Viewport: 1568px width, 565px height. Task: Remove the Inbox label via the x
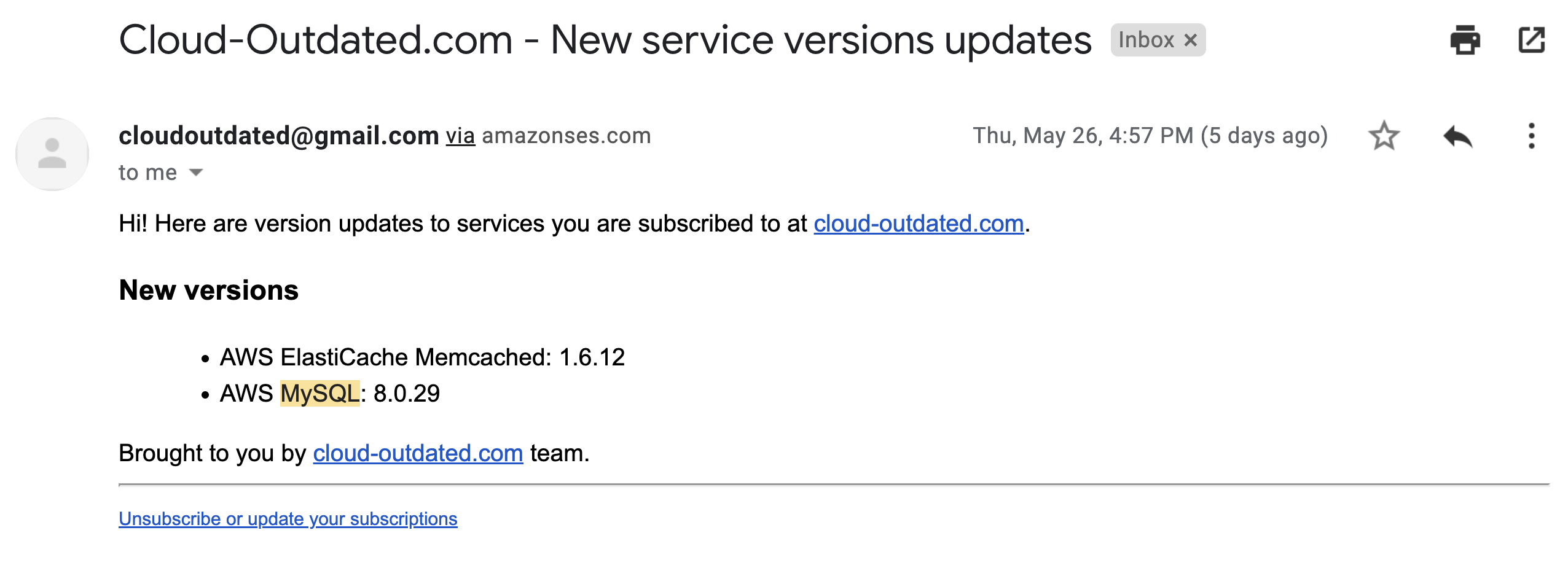(x=1190, y=41)
